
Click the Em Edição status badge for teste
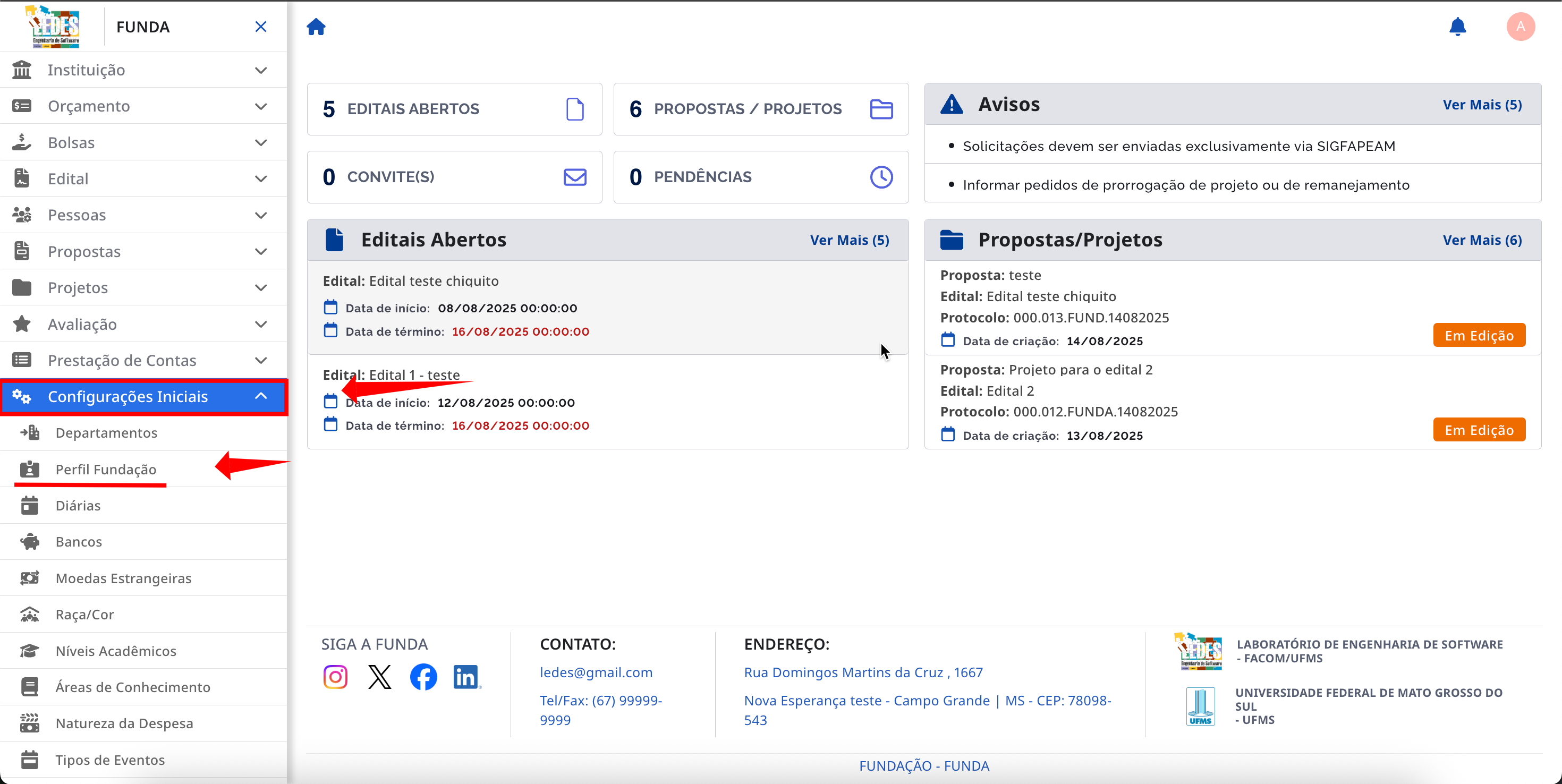[x=1478, y=334]
